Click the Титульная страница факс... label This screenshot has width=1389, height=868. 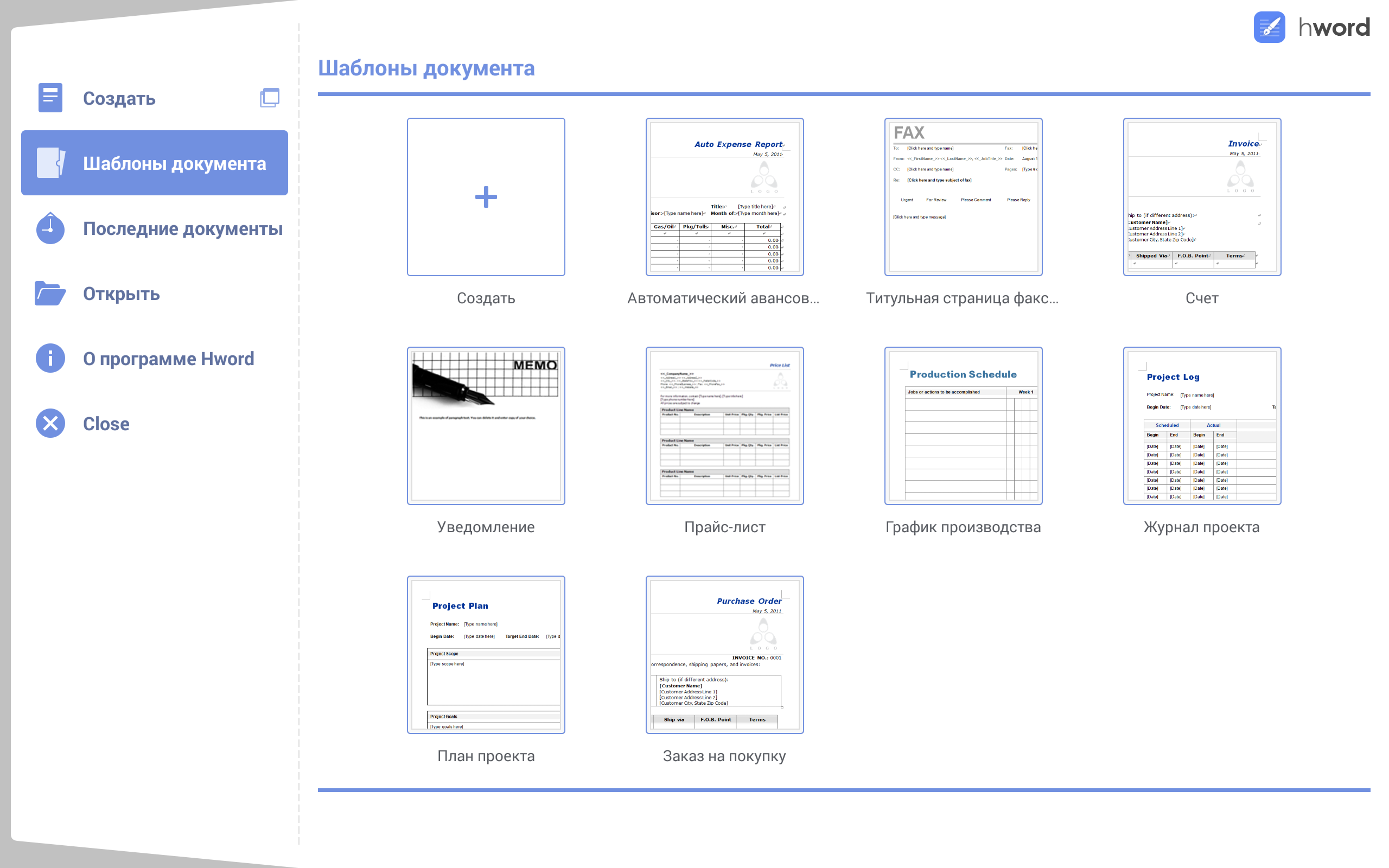(x=963, y=298)
